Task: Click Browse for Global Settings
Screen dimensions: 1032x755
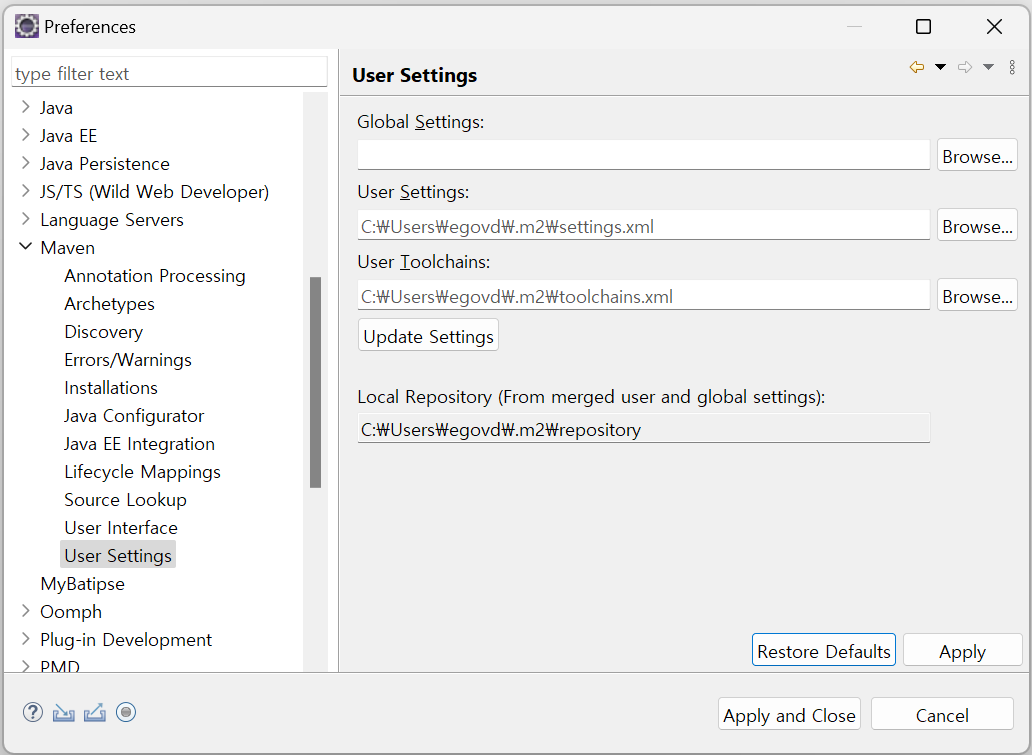Action: pos(977,156)
